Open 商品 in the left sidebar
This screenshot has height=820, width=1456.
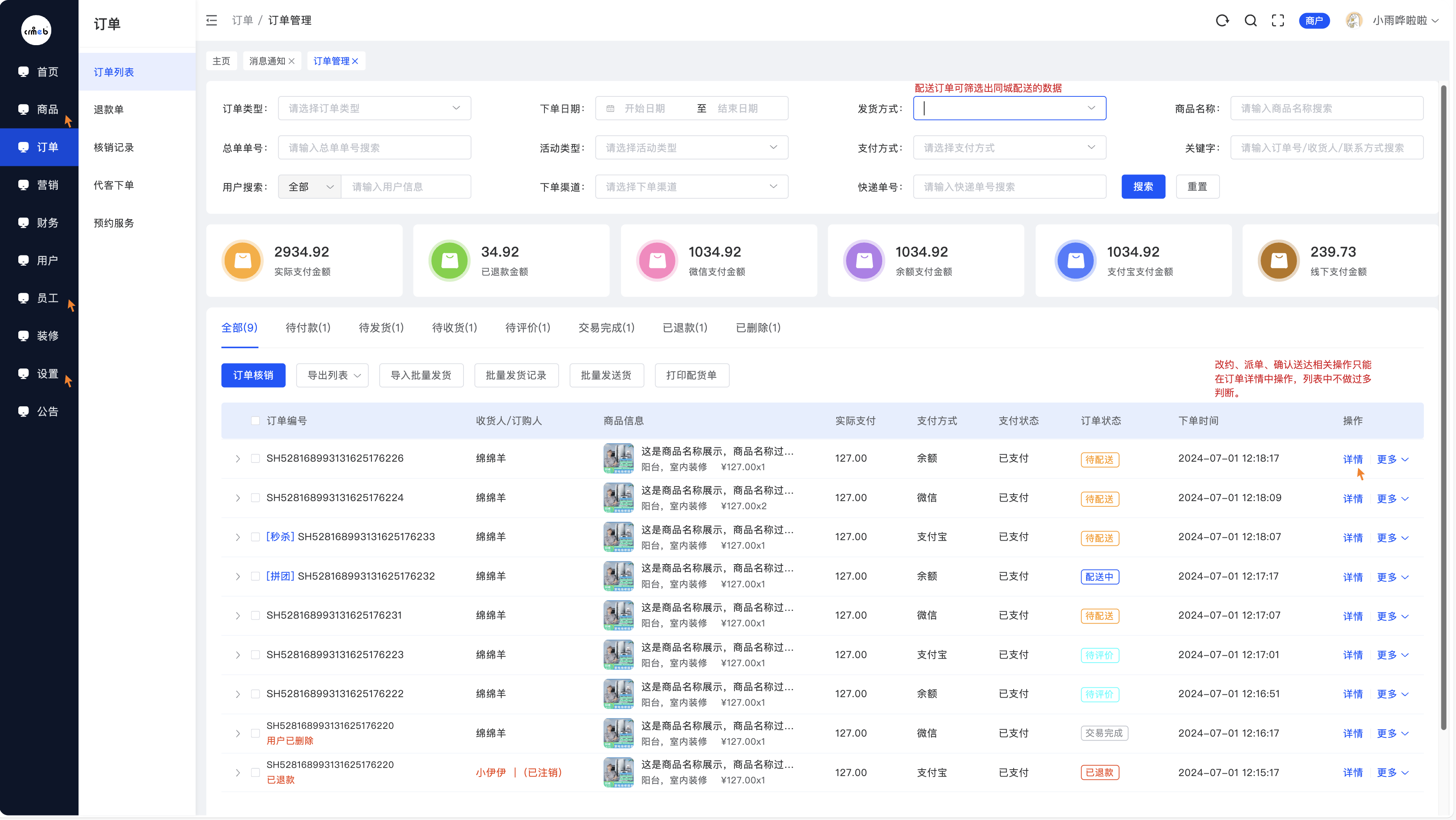coord(39,109)
